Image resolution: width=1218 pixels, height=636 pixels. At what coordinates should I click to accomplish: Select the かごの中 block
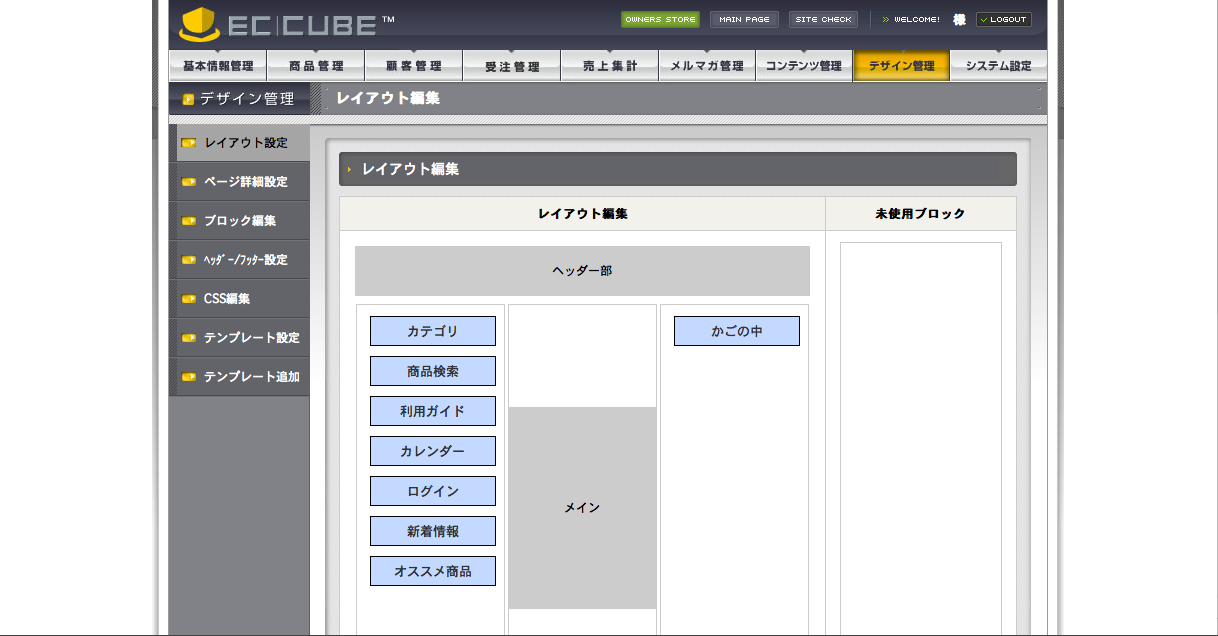click(737, 331)
